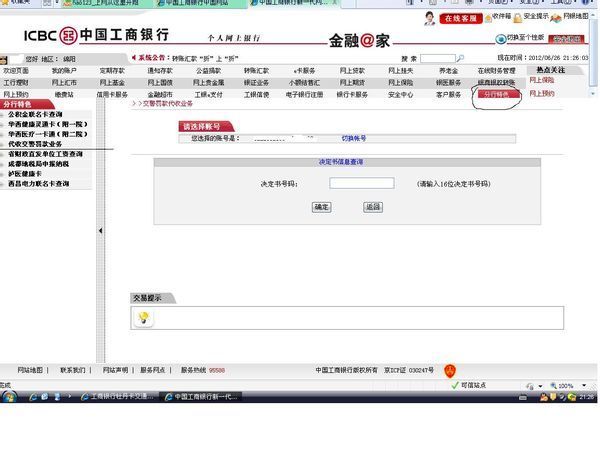Click the 返回 back button

(x=373, y=207)
